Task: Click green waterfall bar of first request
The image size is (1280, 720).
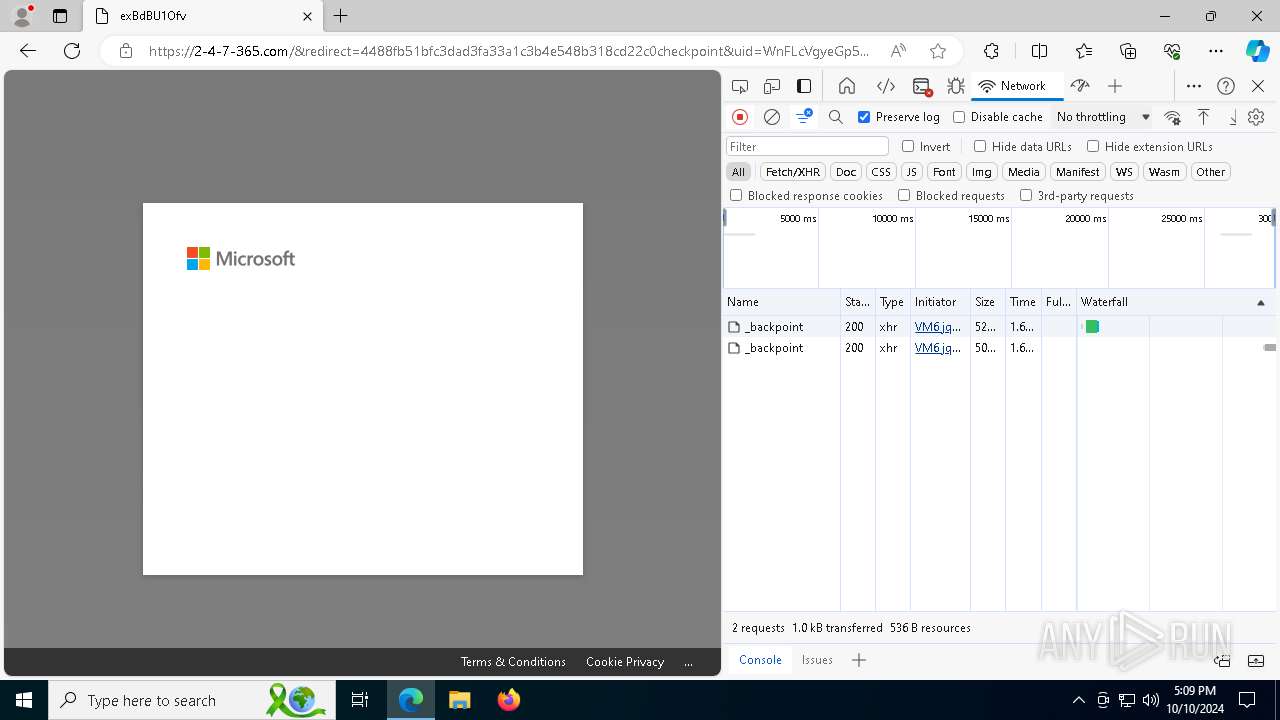Action: [x=1092, y=327]
